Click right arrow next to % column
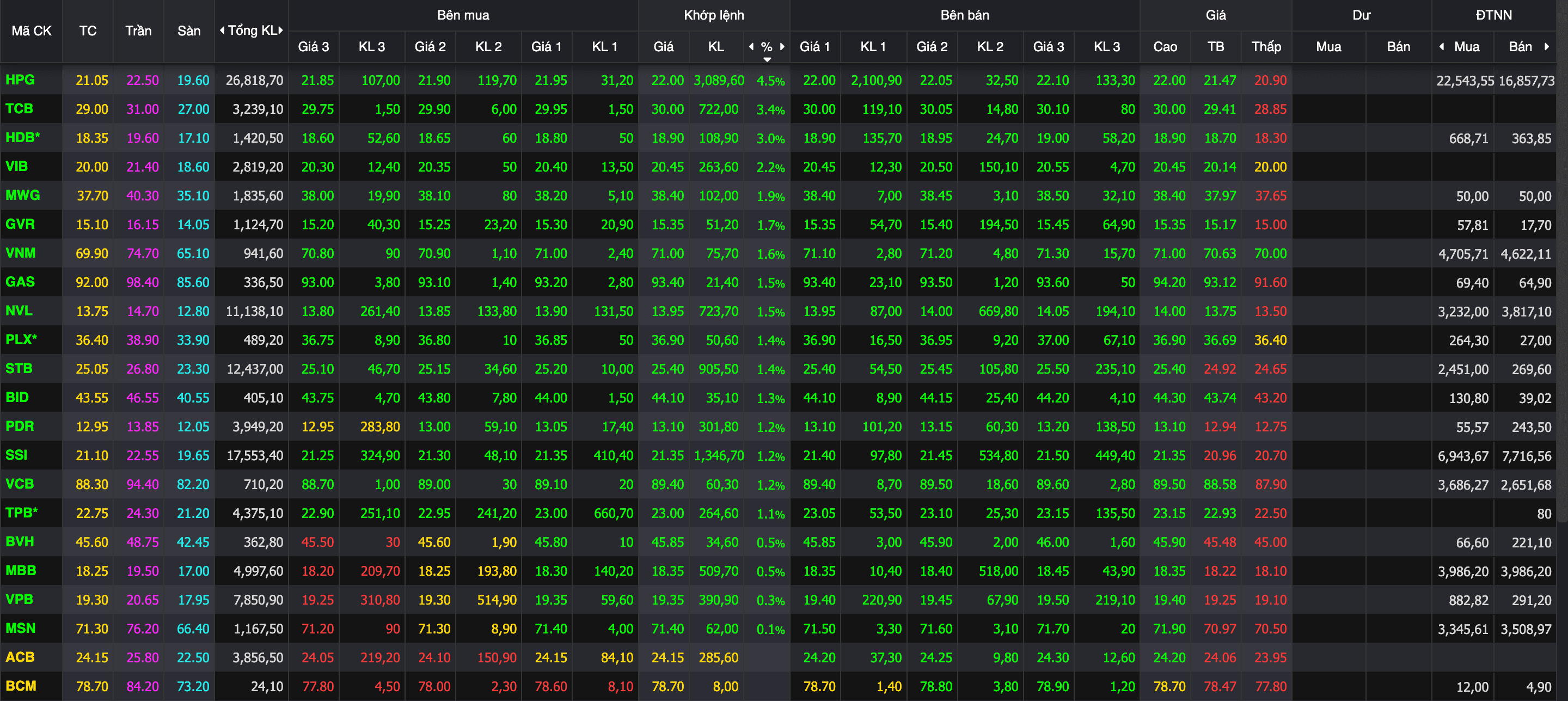Viewport: 1568px width, 701px height. click(x=782, y=46)
